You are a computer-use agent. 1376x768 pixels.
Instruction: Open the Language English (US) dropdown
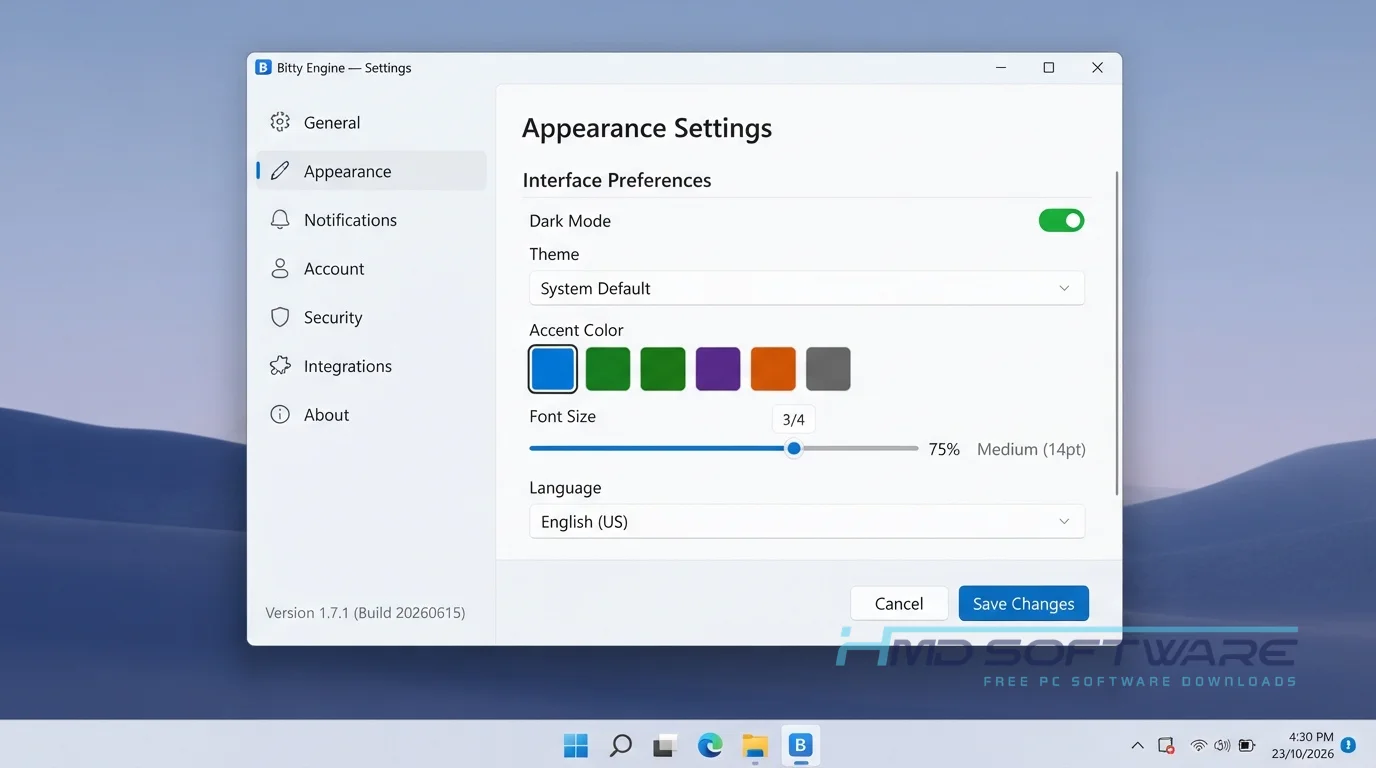(807, 521)
